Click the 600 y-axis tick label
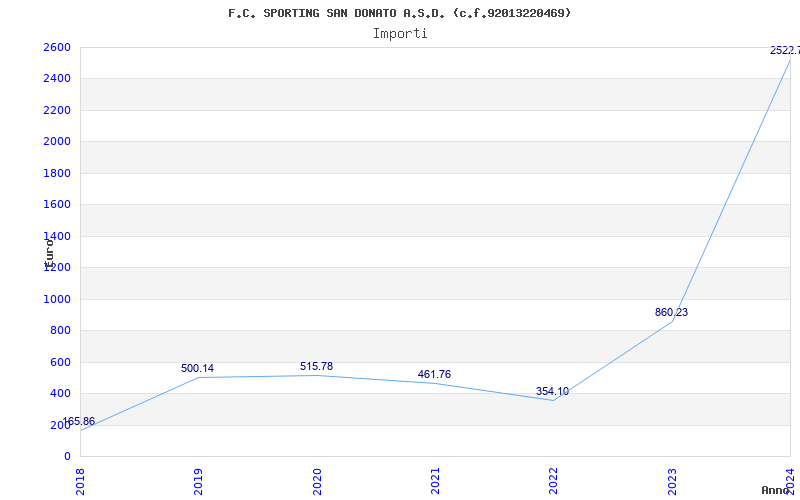This screenshot has width=800, height=500. pyautogui.click(x=61, y=362)
